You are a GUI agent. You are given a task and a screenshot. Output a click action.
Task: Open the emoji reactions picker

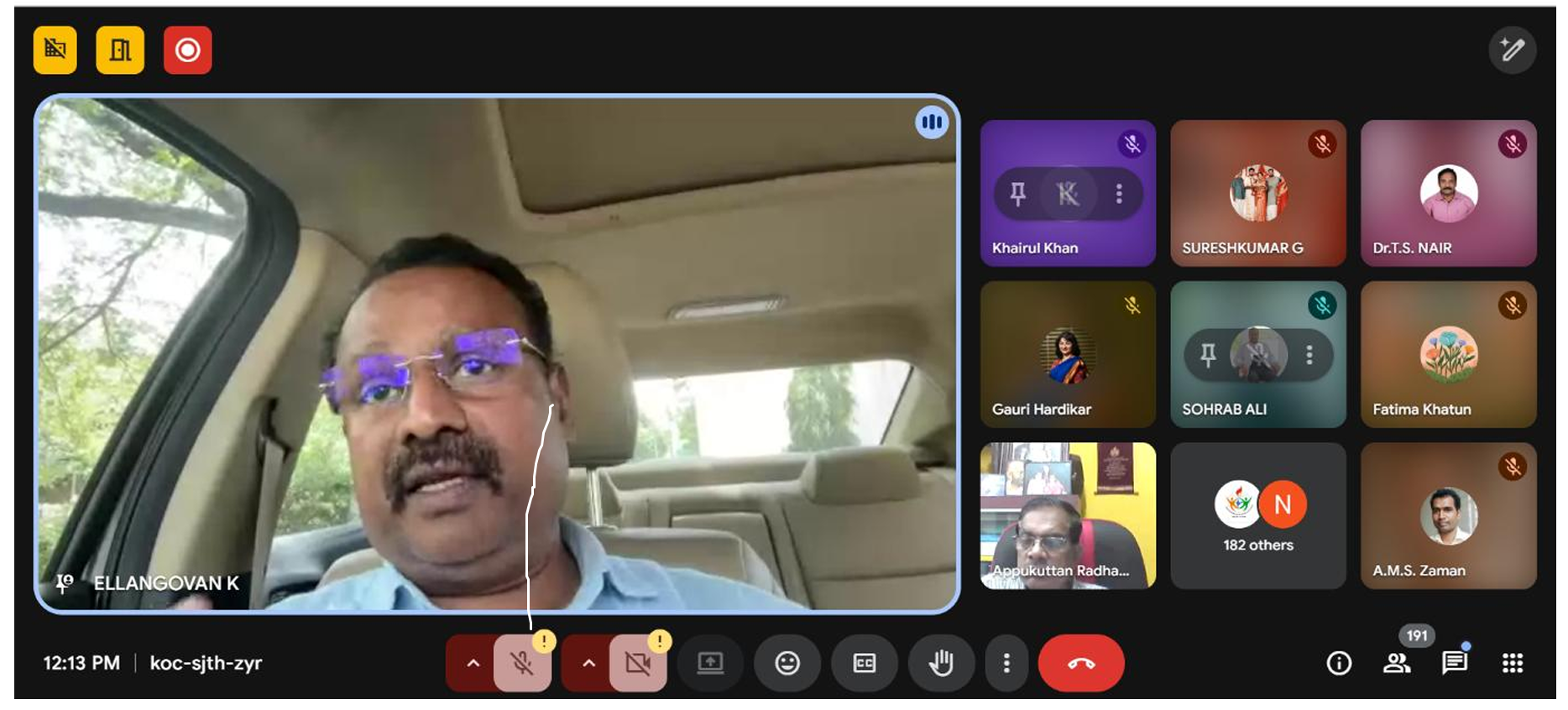(787, 664)
